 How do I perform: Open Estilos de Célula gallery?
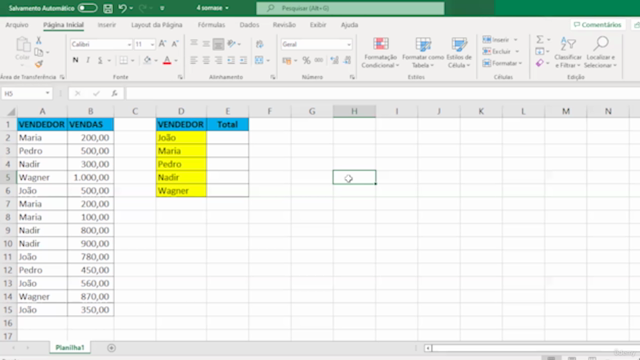click(x=459, y=52)
